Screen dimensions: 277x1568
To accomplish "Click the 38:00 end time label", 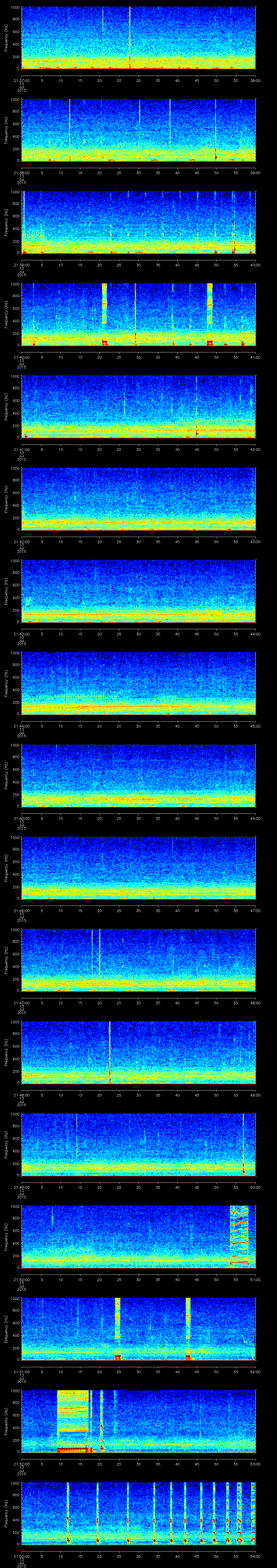I will coord(256,80).
